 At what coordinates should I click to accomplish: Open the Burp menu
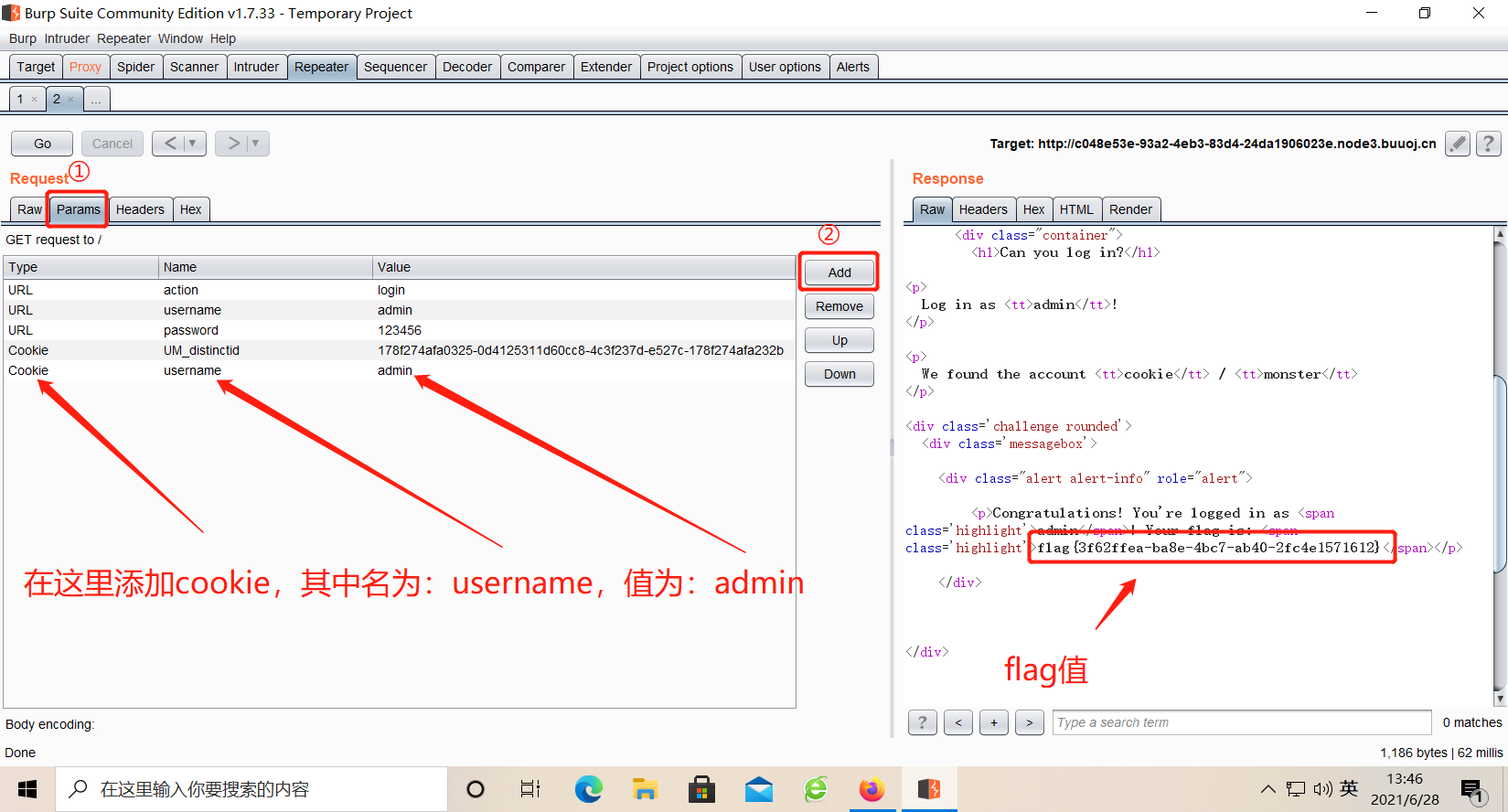click(x=23, y=38)
